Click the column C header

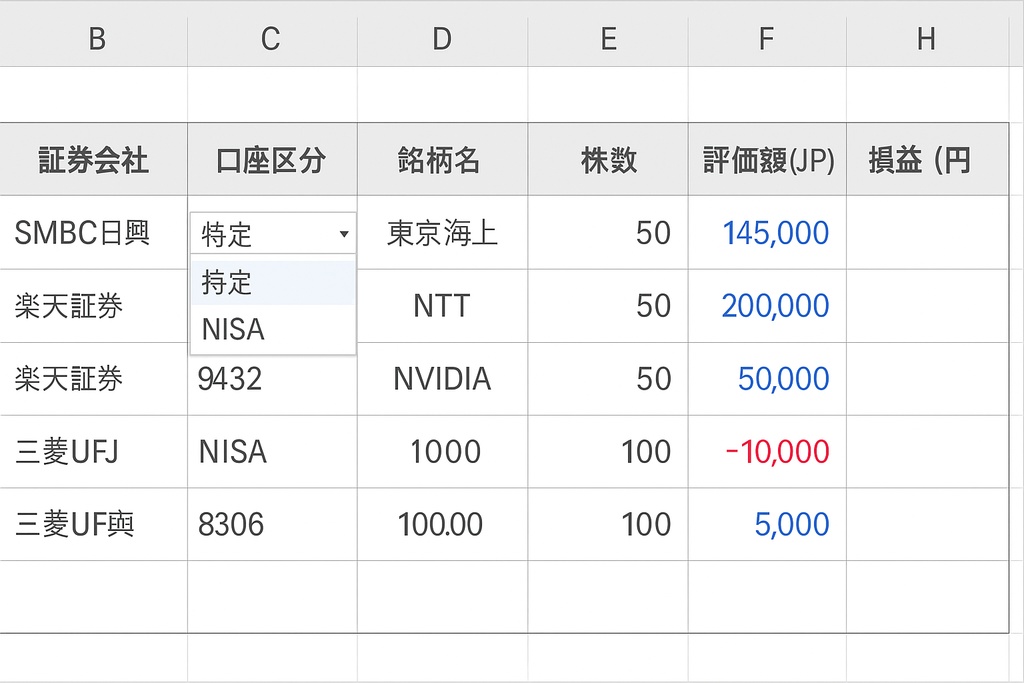pyautogui.click(x=269, y=39)
